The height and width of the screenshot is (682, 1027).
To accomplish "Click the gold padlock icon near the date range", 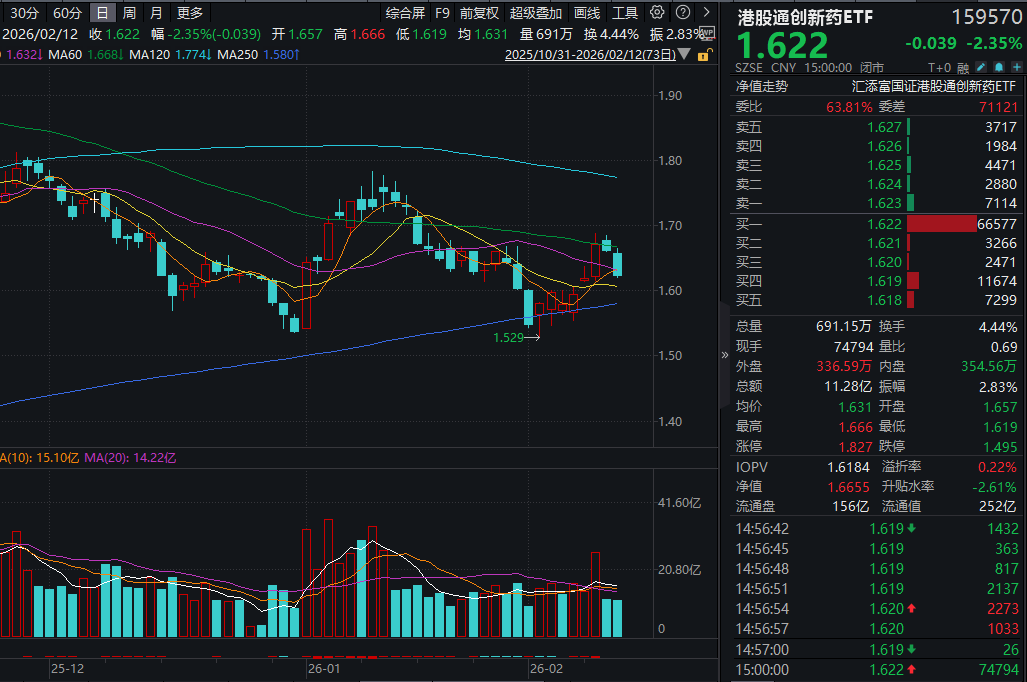I will (704, 54).
